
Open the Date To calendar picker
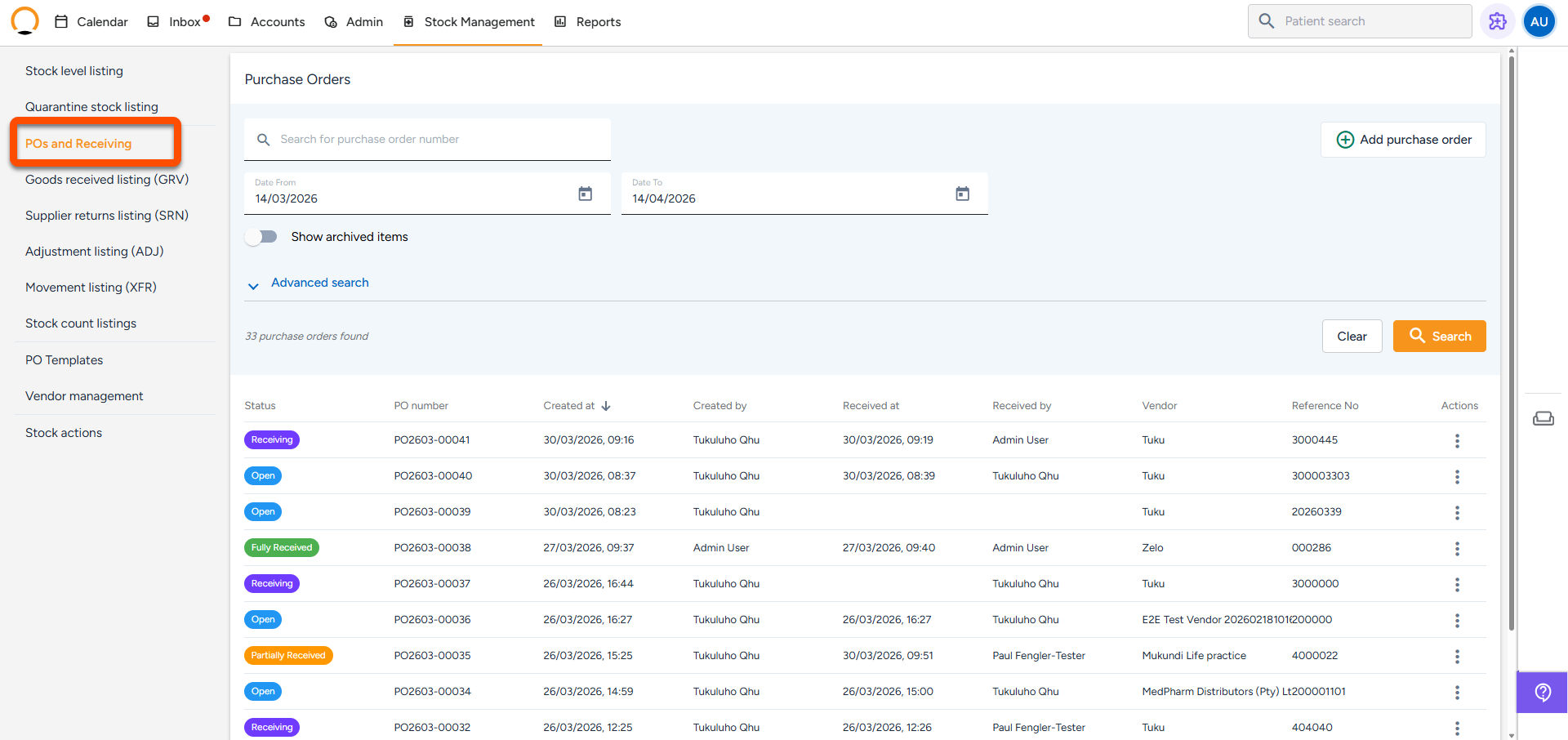tap(962, 194)
